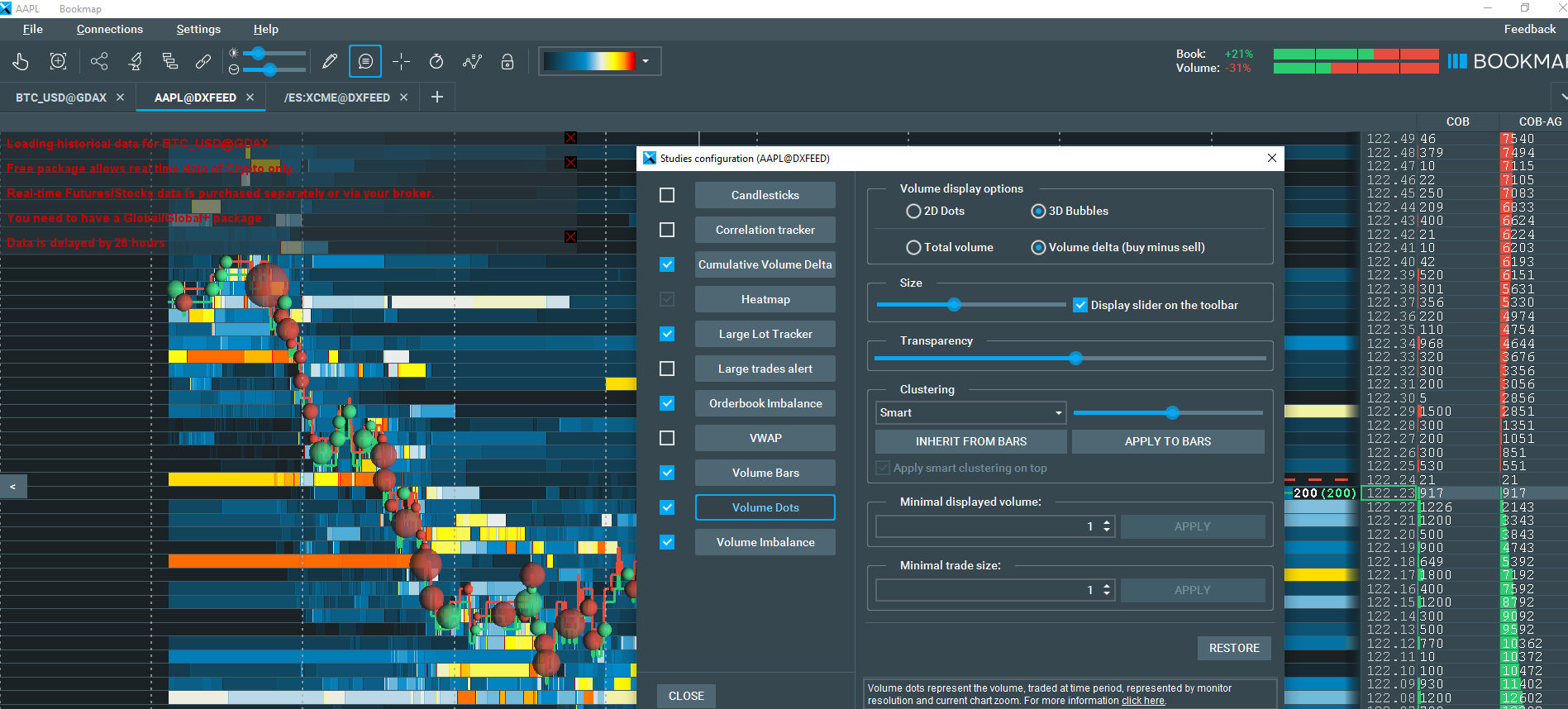Select the 2D Dots radio button
The image size is (1568, 709).
point(913,211)
